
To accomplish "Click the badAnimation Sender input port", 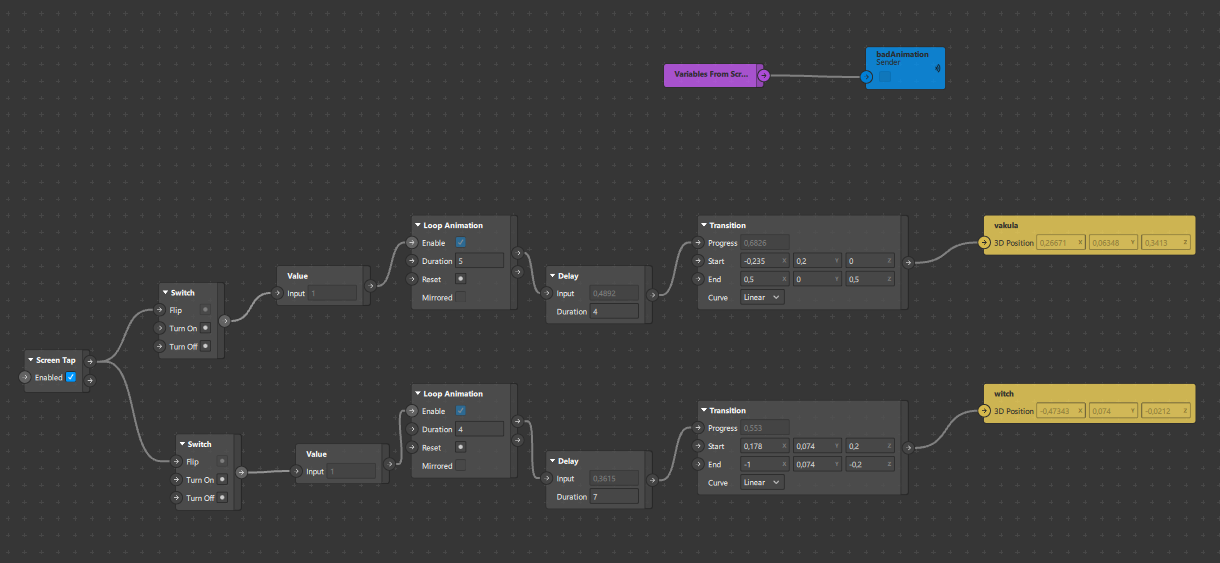I will click(868, 76).
